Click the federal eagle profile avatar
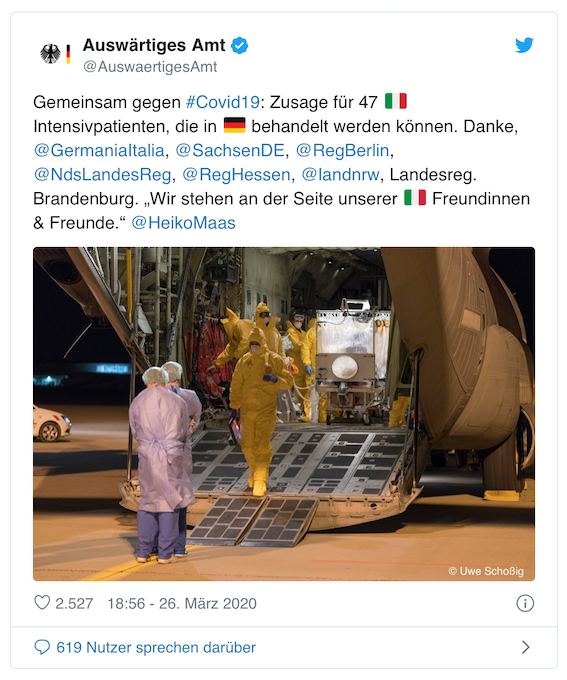The image size is (567, 680). 55,54
